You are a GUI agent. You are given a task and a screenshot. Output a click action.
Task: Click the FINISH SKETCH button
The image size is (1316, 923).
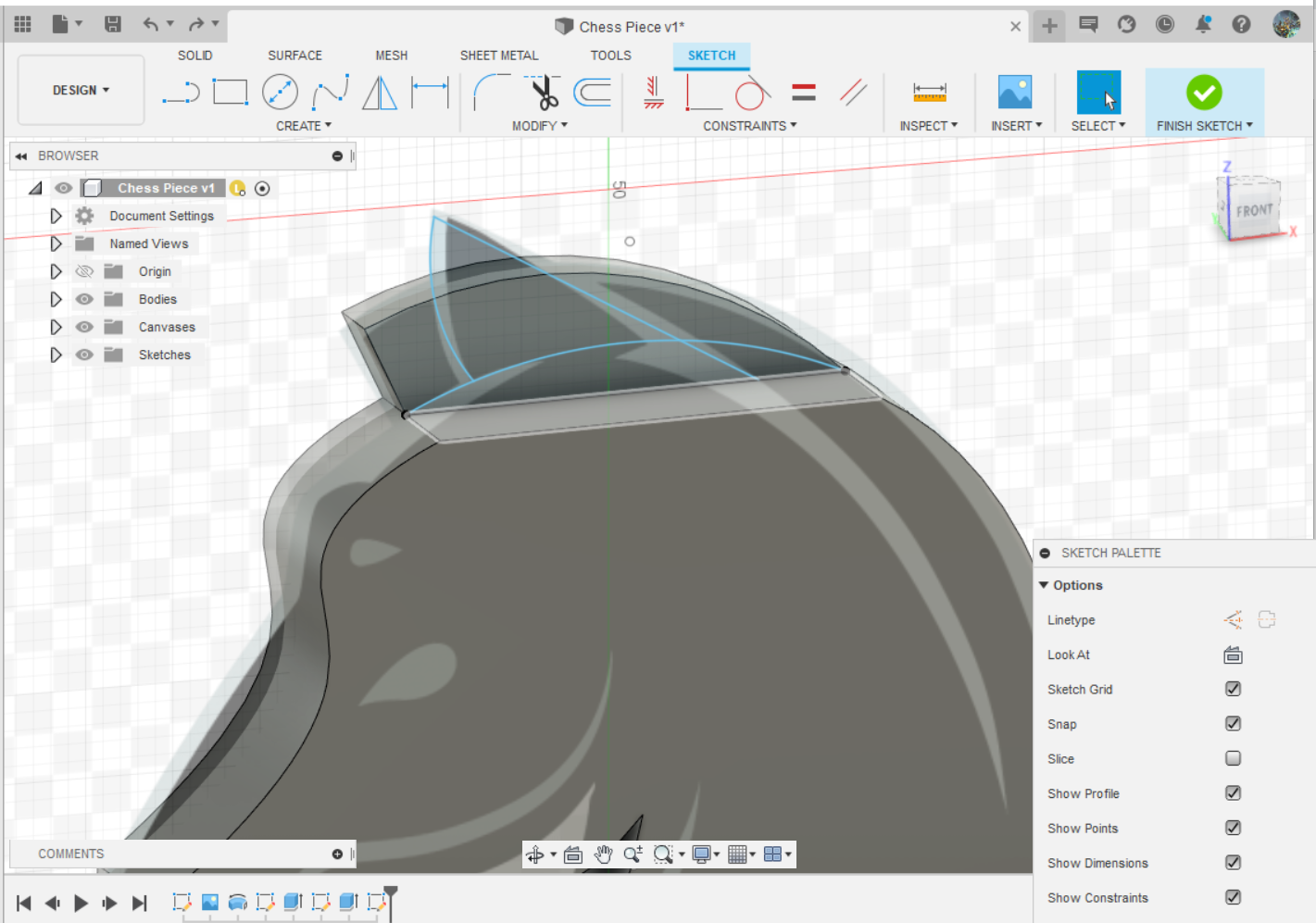[x=1204, y=103]
